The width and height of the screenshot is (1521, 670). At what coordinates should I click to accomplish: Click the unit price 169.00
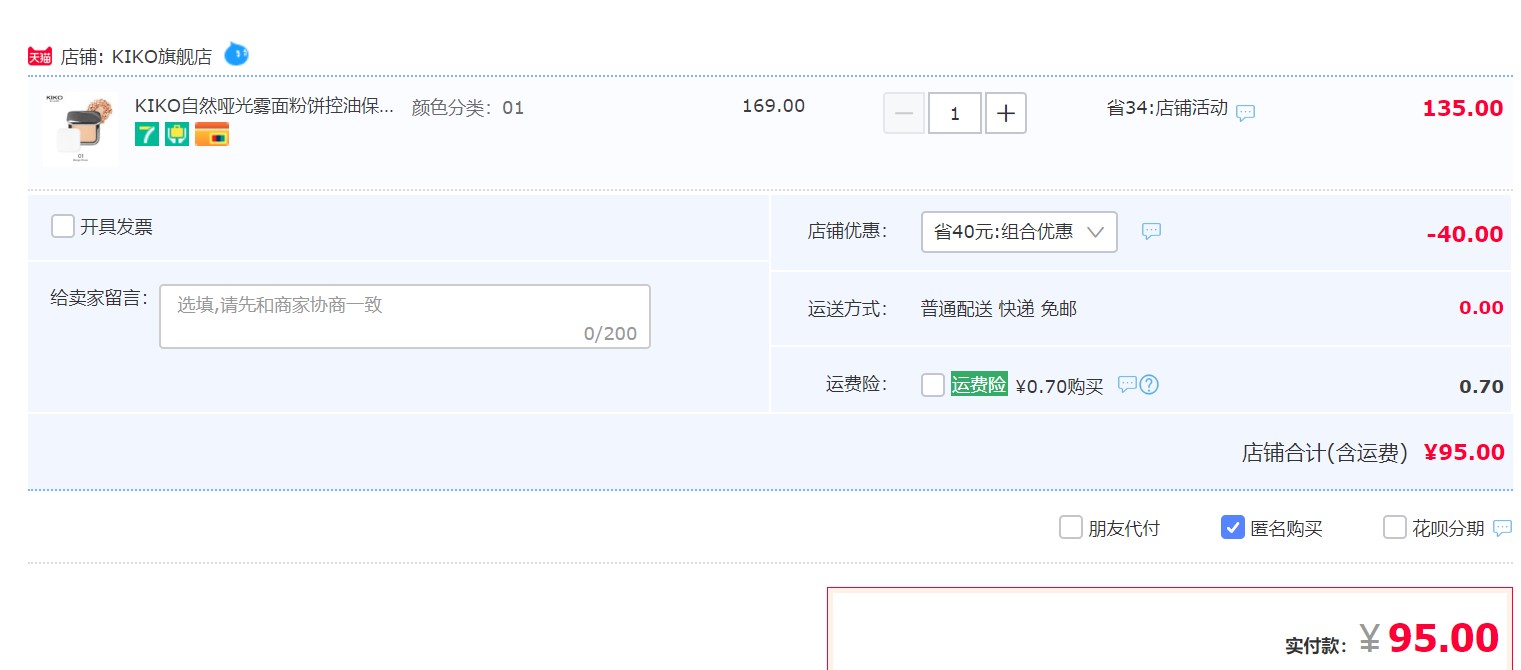773,106
